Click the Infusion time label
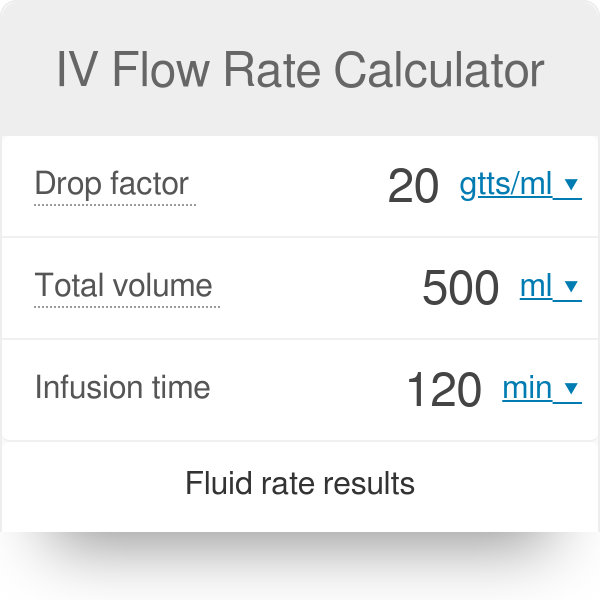600x600 pixels. tap(122, 387)
